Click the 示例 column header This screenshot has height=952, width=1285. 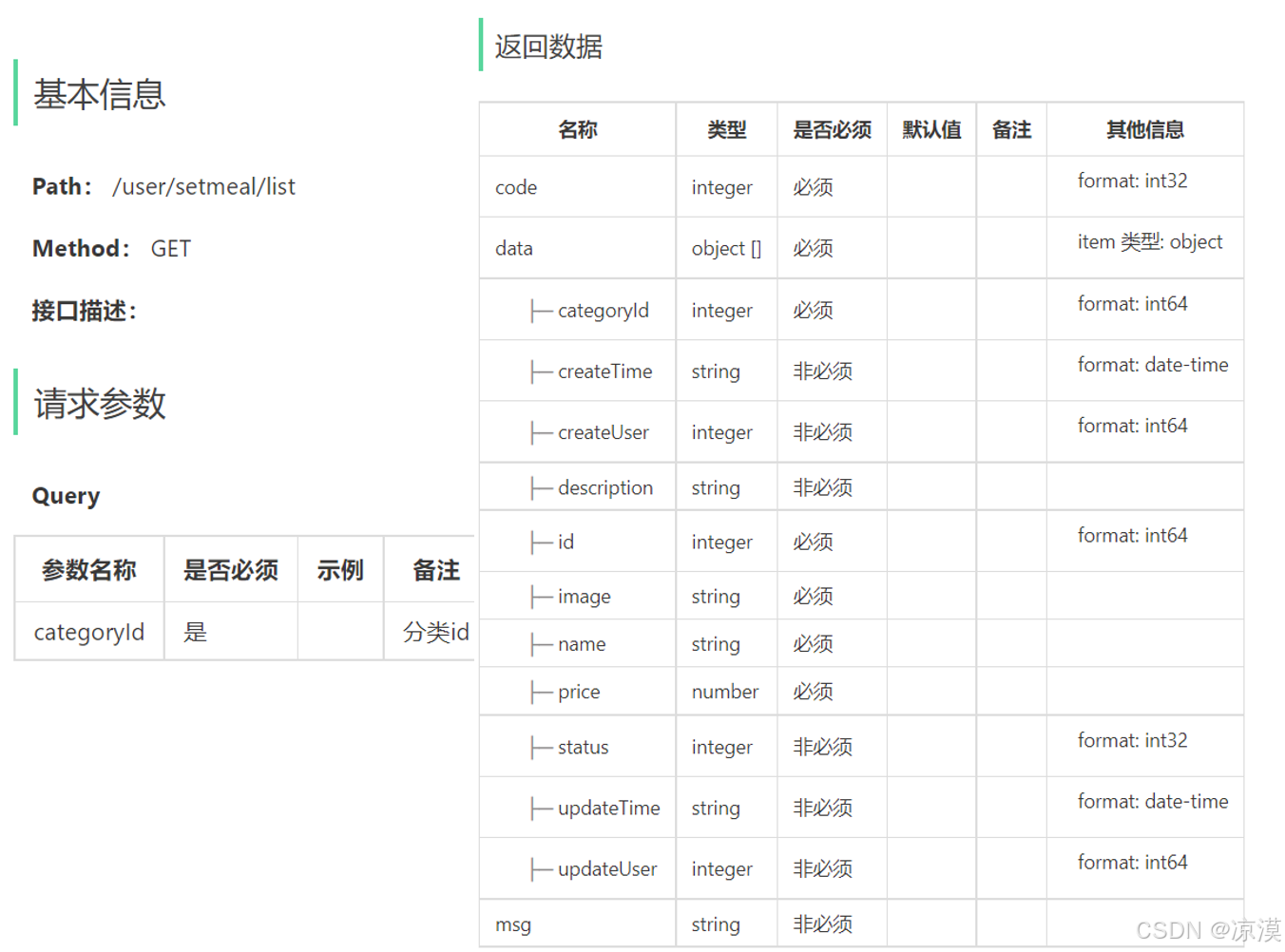pos(340,570)
